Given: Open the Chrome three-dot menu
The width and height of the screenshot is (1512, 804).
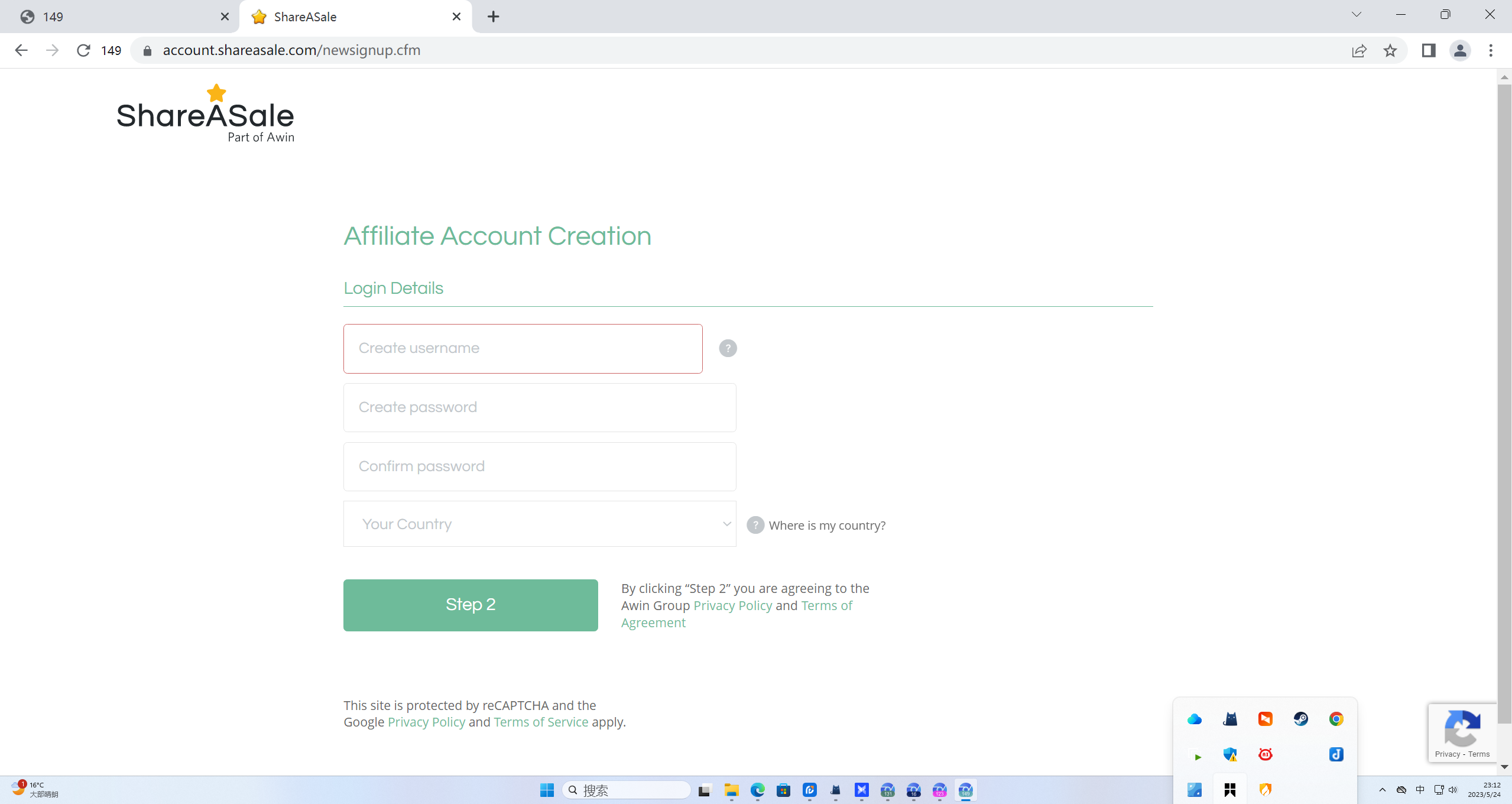Looking at the screenshot, I should click(1491, 51).
